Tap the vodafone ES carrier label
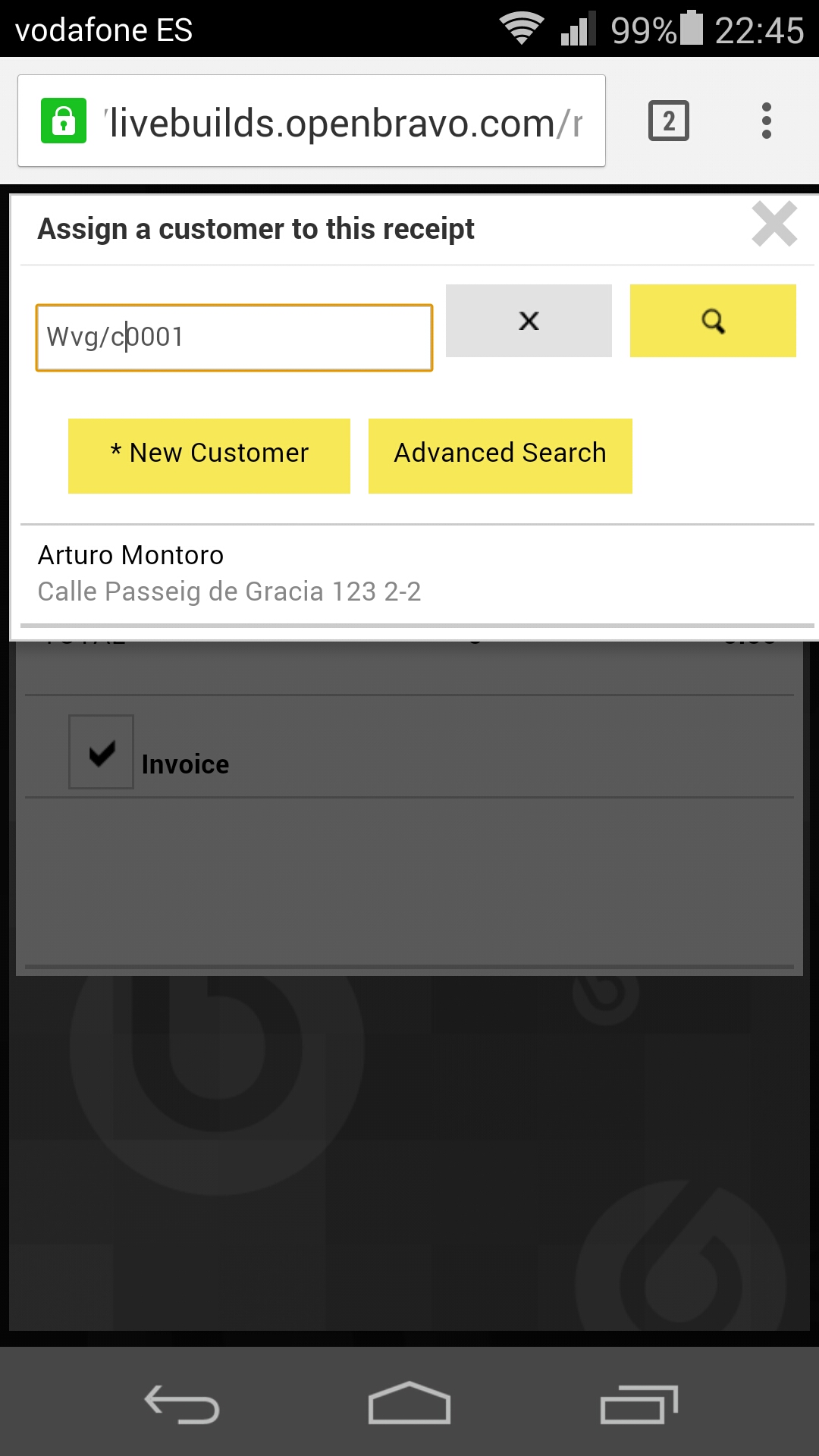819x1456 pixels. click(104, 30)
